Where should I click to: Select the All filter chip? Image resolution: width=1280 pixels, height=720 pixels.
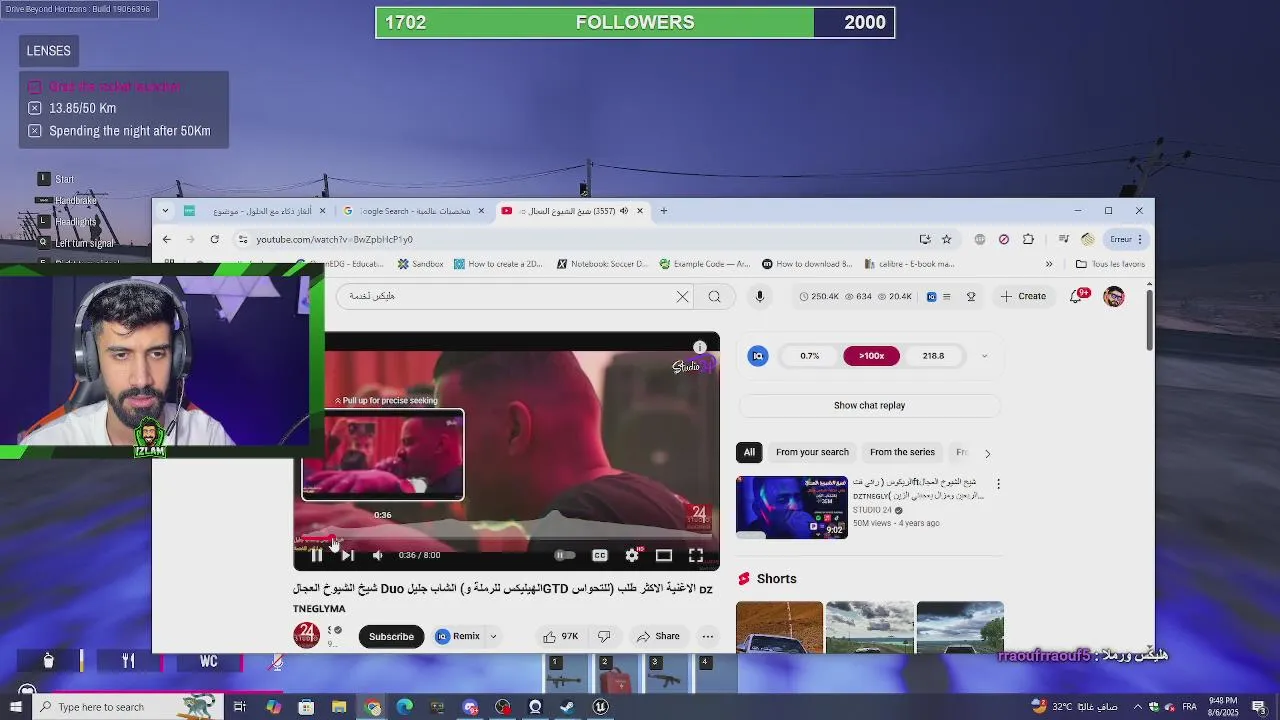coord(749,452)
